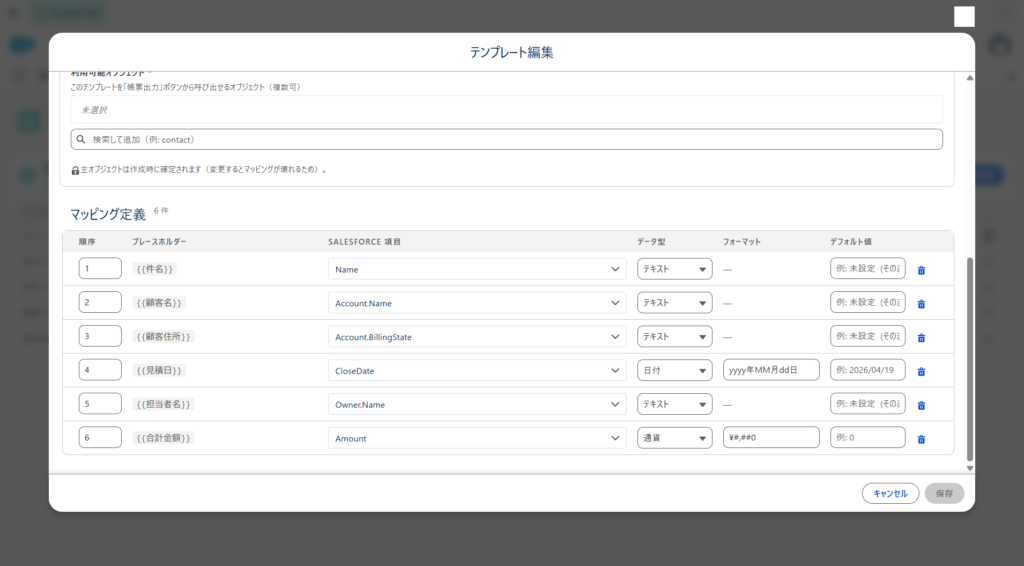Click the マッピング定義 section heading
Viewport: 1024px width, 566px height.
(108, 214)
